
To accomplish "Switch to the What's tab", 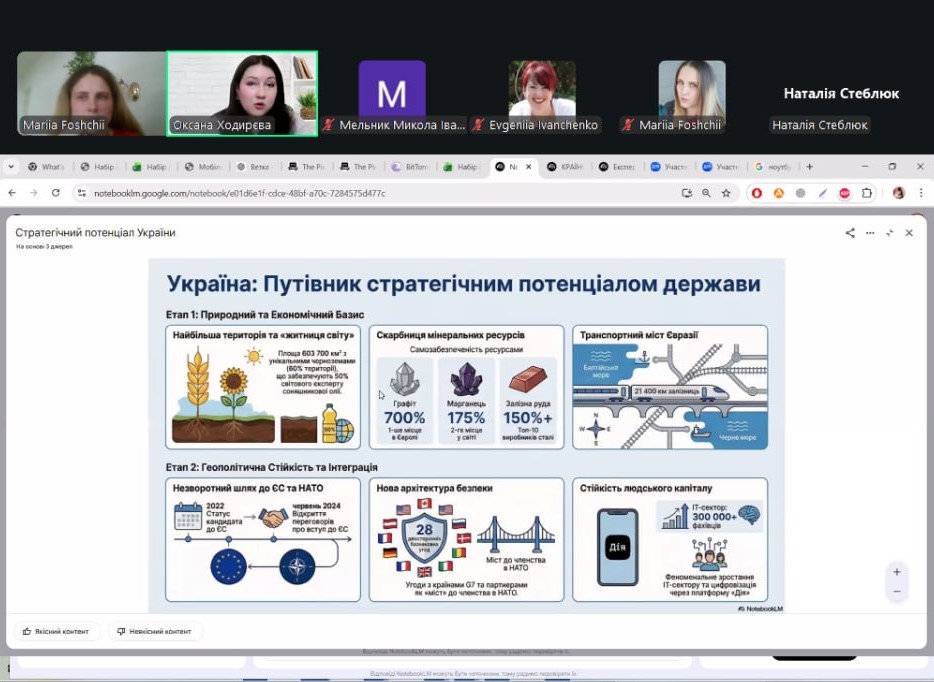I will pos(46,167).
